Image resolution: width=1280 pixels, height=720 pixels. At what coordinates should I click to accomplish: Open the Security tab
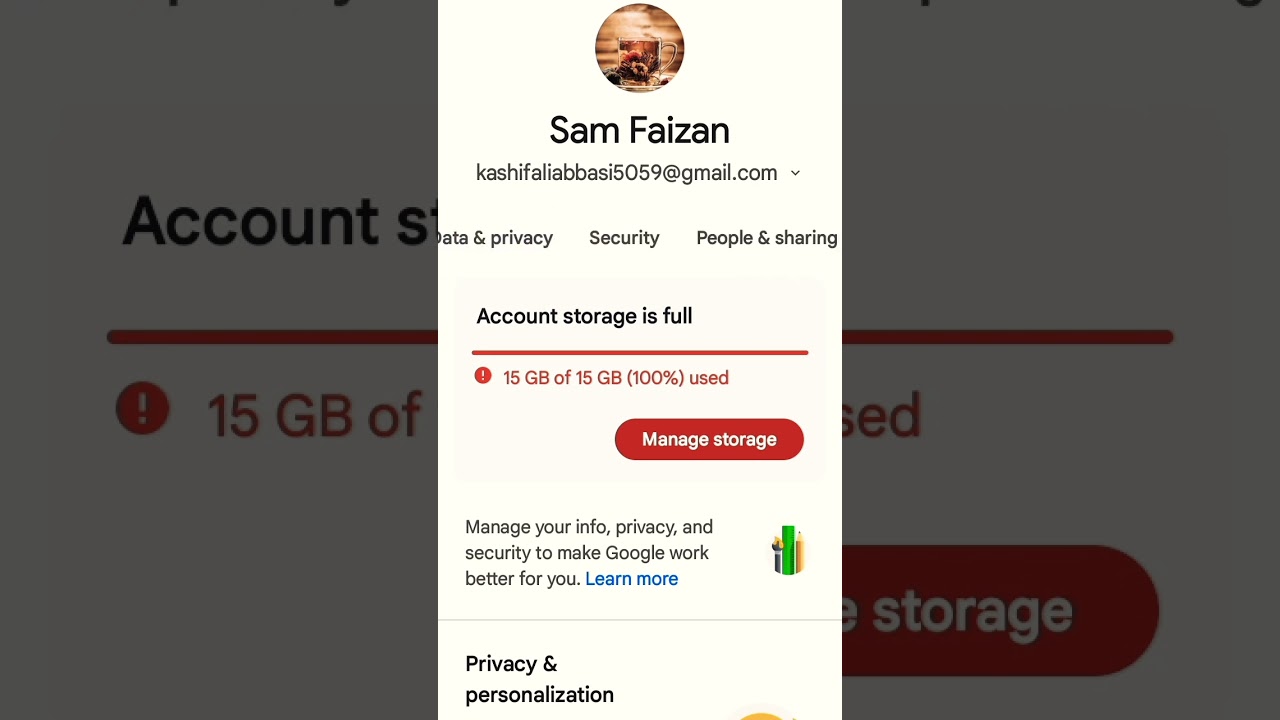point(624,238)
